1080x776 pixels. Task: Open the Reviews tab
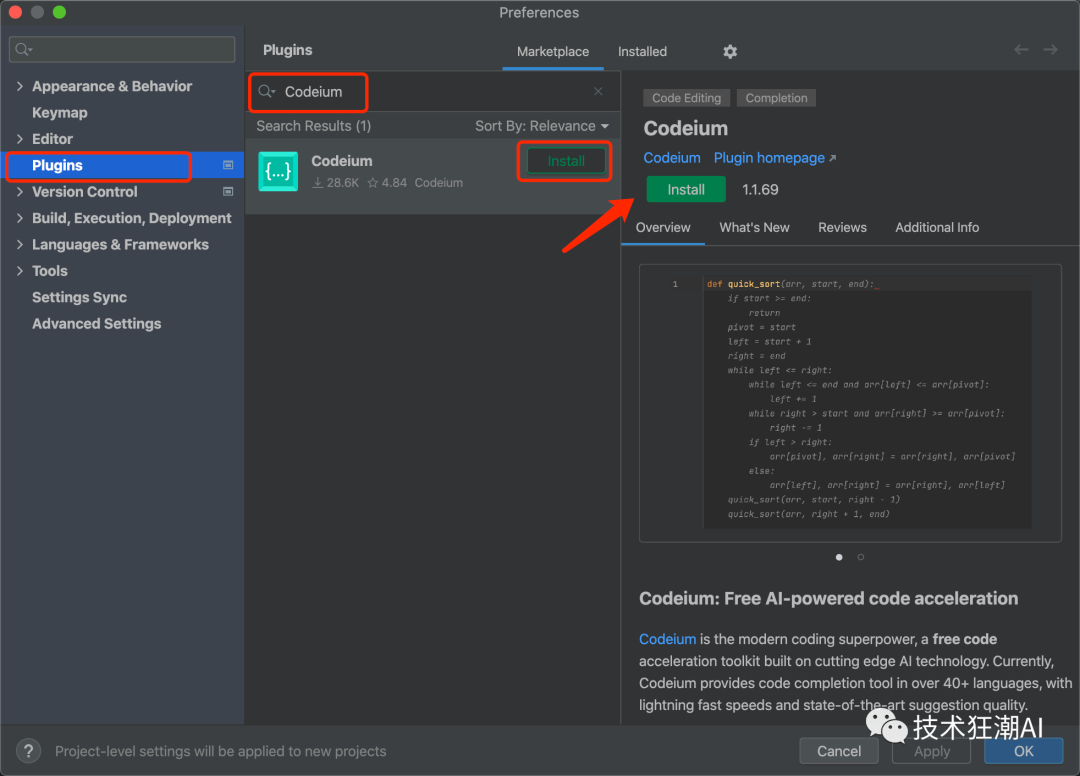pos(842,227)
